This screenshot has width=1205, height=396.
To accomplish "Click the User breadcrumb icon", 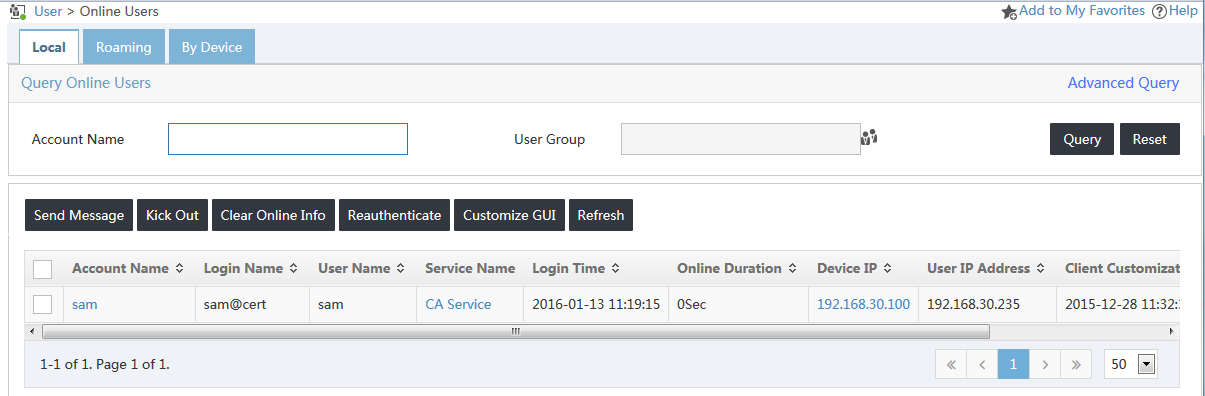I will point(17,11).
